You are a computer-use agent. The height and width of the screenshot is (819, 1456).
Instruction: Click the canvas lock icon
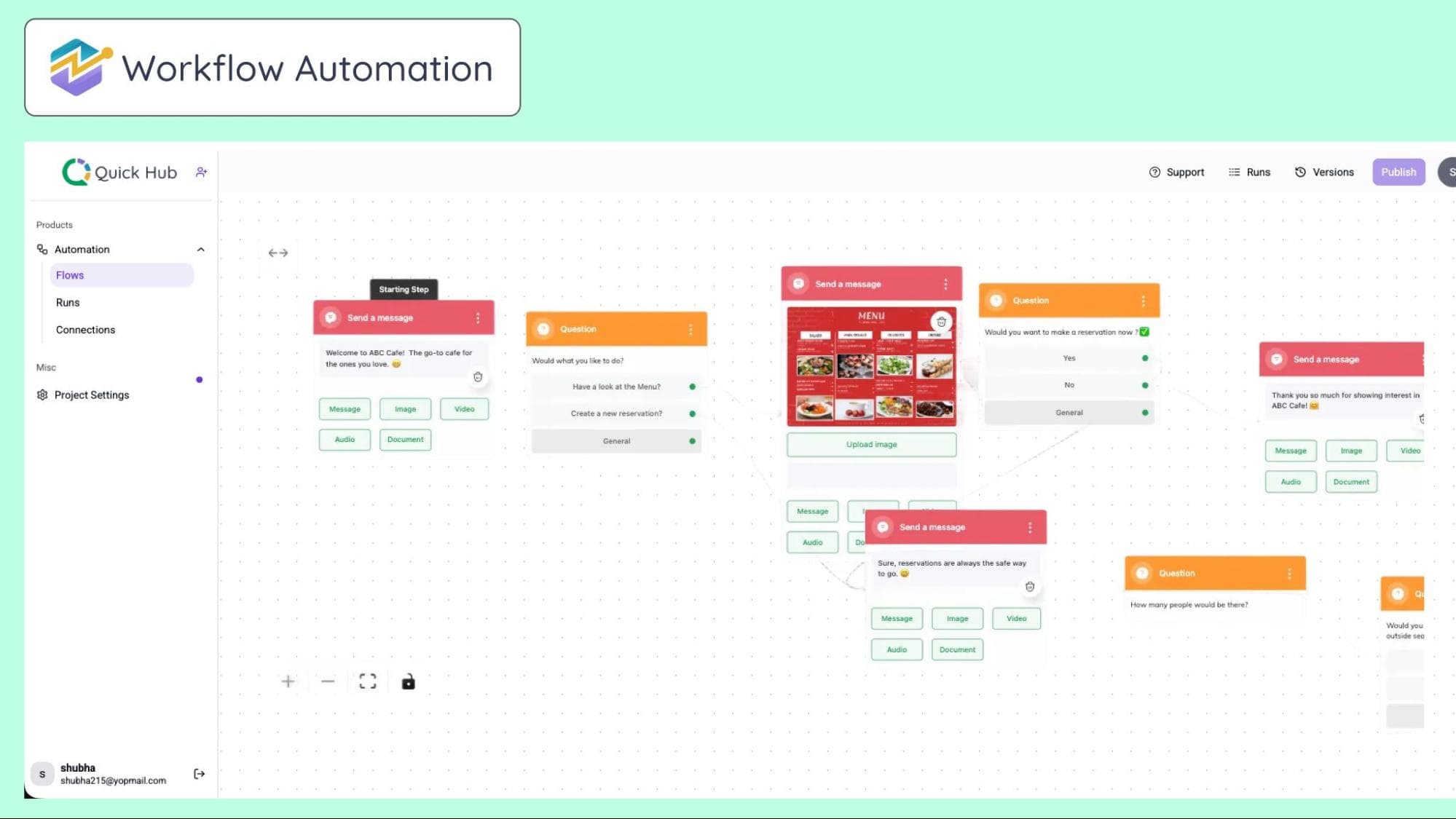(x=408, y=681)
